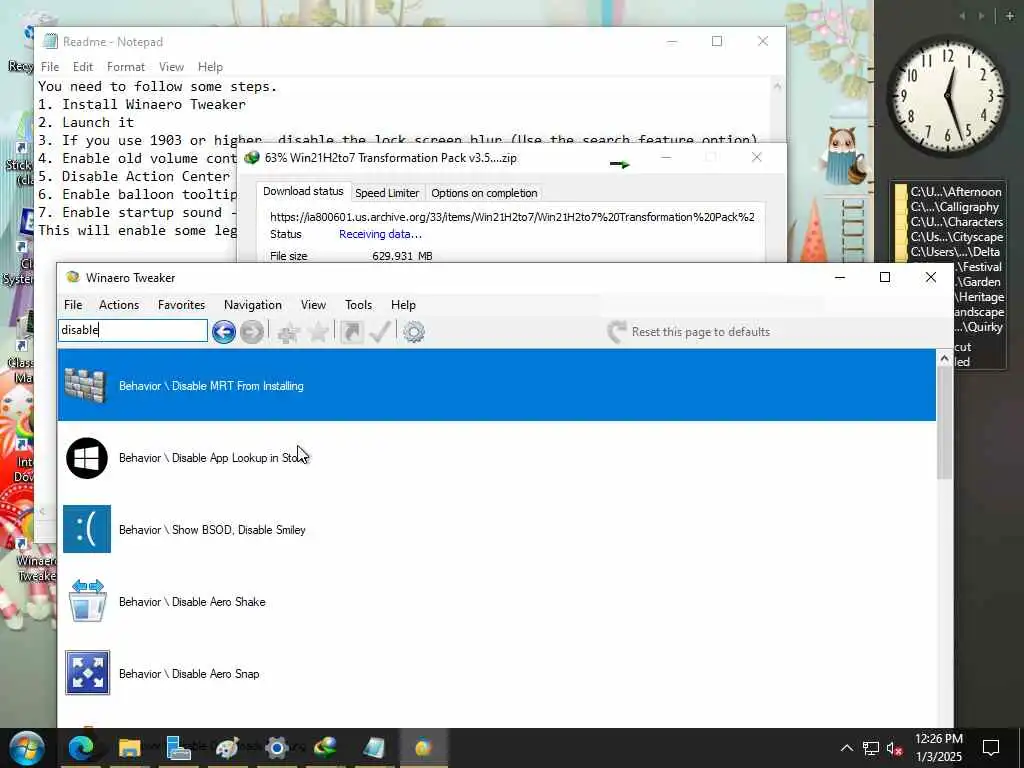This screenshot has height=768, width=1024.
Task: Open the File menu in Notepad
Action: click(x=50, y=67)
